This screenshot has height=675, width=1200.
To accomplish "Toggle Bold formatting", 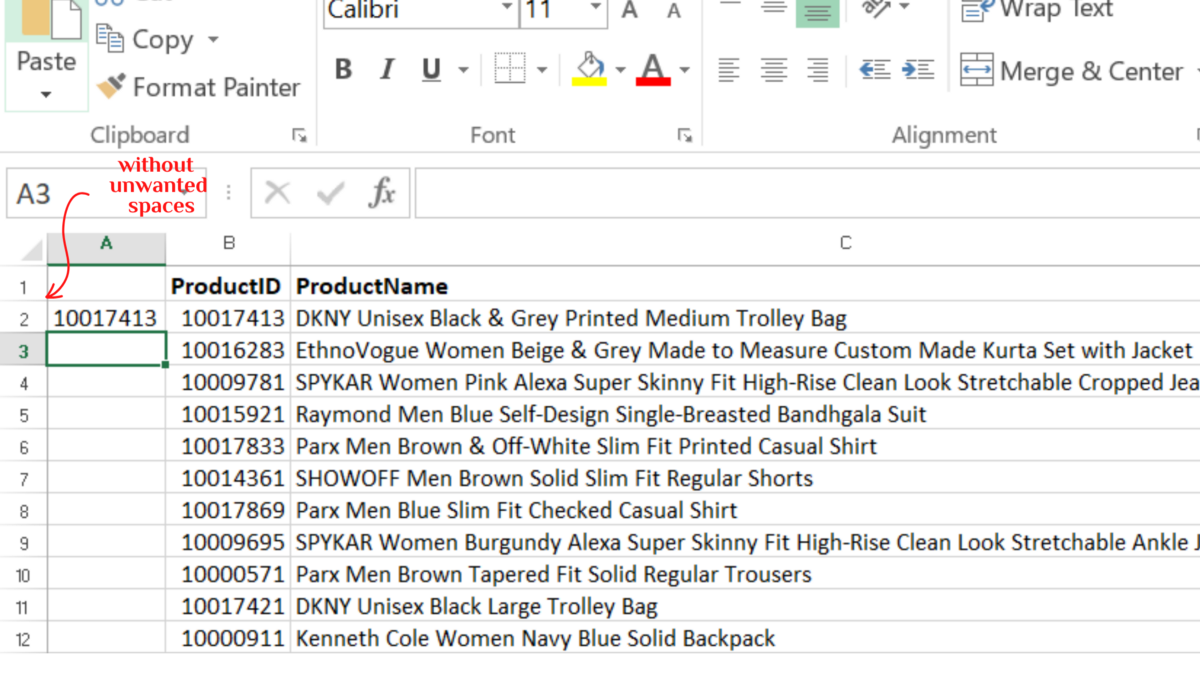I will coord(343,70).
